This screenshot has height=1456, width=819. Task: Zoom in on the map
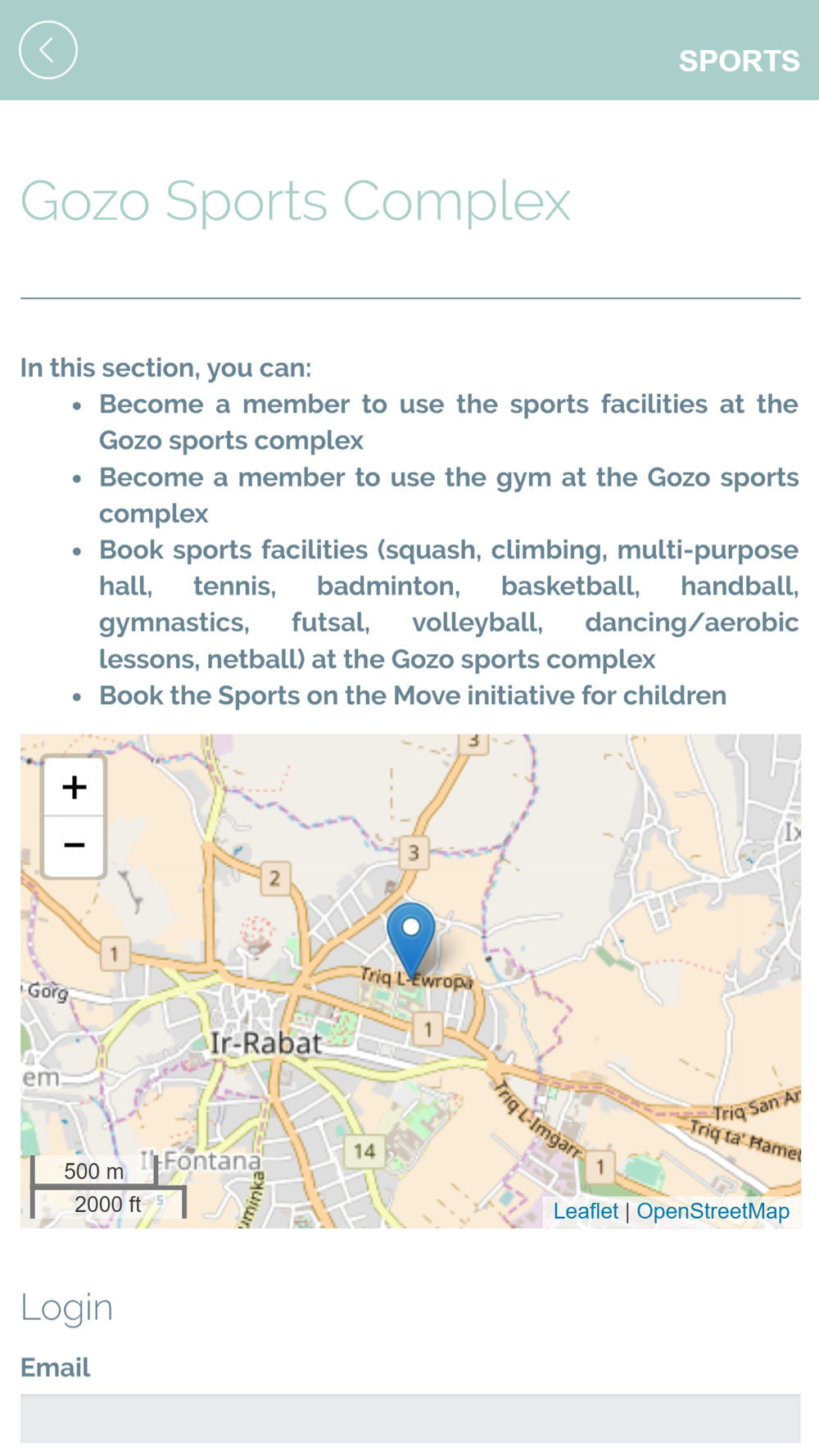click(x=74, y=787)
